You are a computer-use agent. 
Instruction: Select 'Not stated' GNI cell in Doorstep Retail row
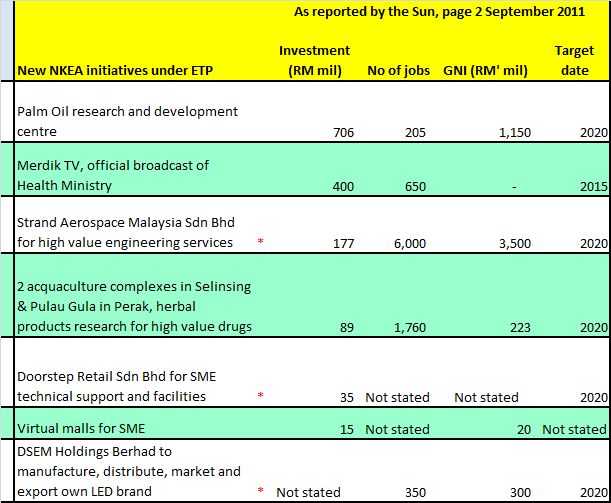(486, 397)
